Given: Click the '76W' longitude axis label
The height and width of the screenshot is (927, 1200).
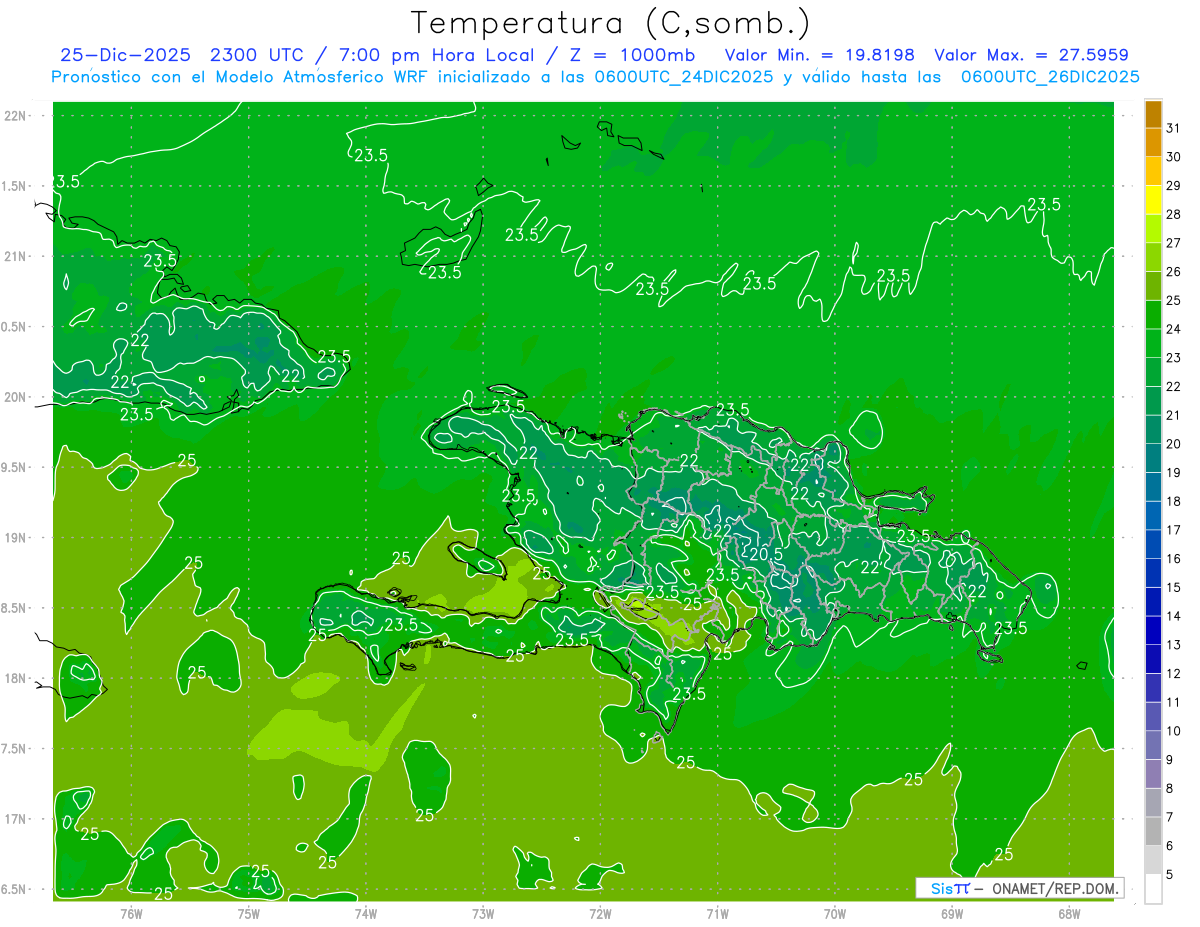Looking at the screenshot, I should click(131, 913).
